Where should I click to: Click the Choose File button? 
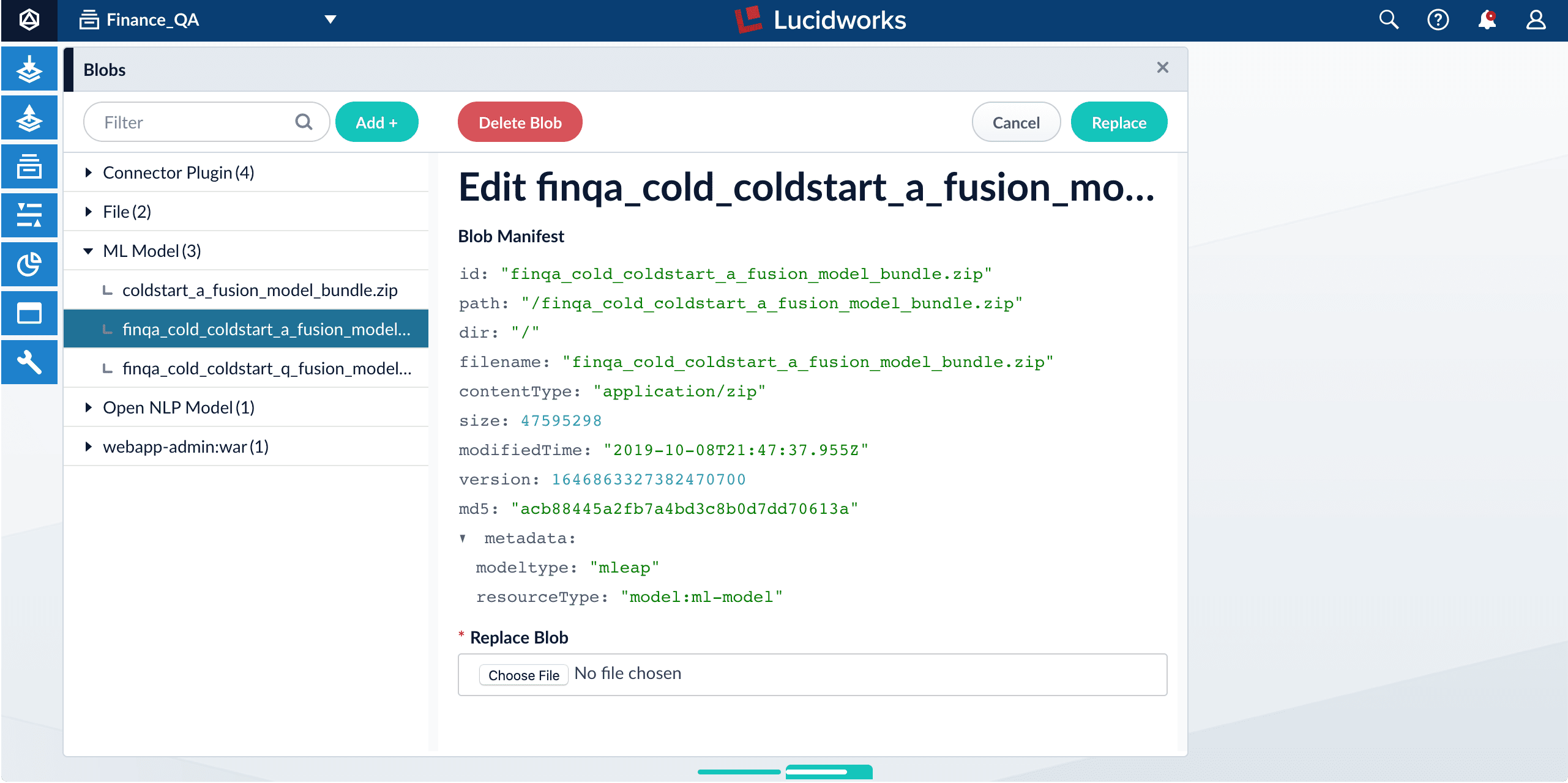pyautogui.click(x=523, y=675)
